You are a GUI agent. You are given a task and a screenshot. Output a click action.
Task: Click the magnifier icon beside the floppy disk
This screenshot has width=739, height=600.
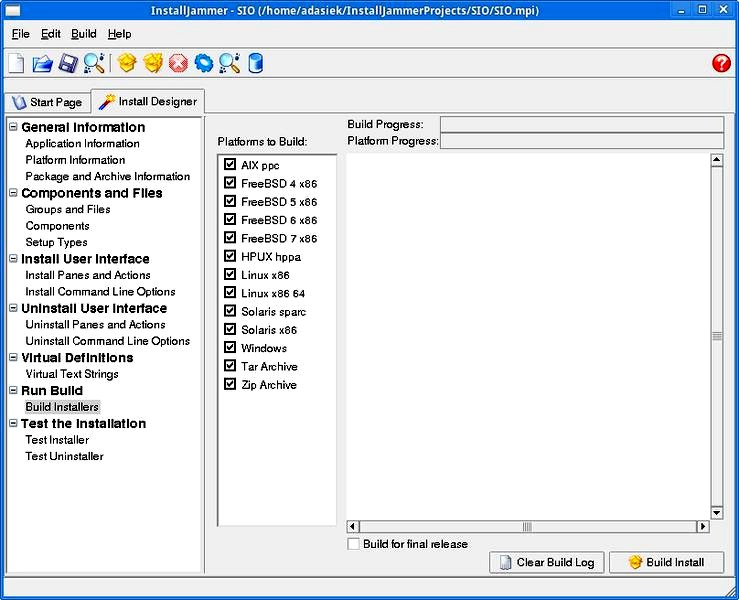pos(94,63)
